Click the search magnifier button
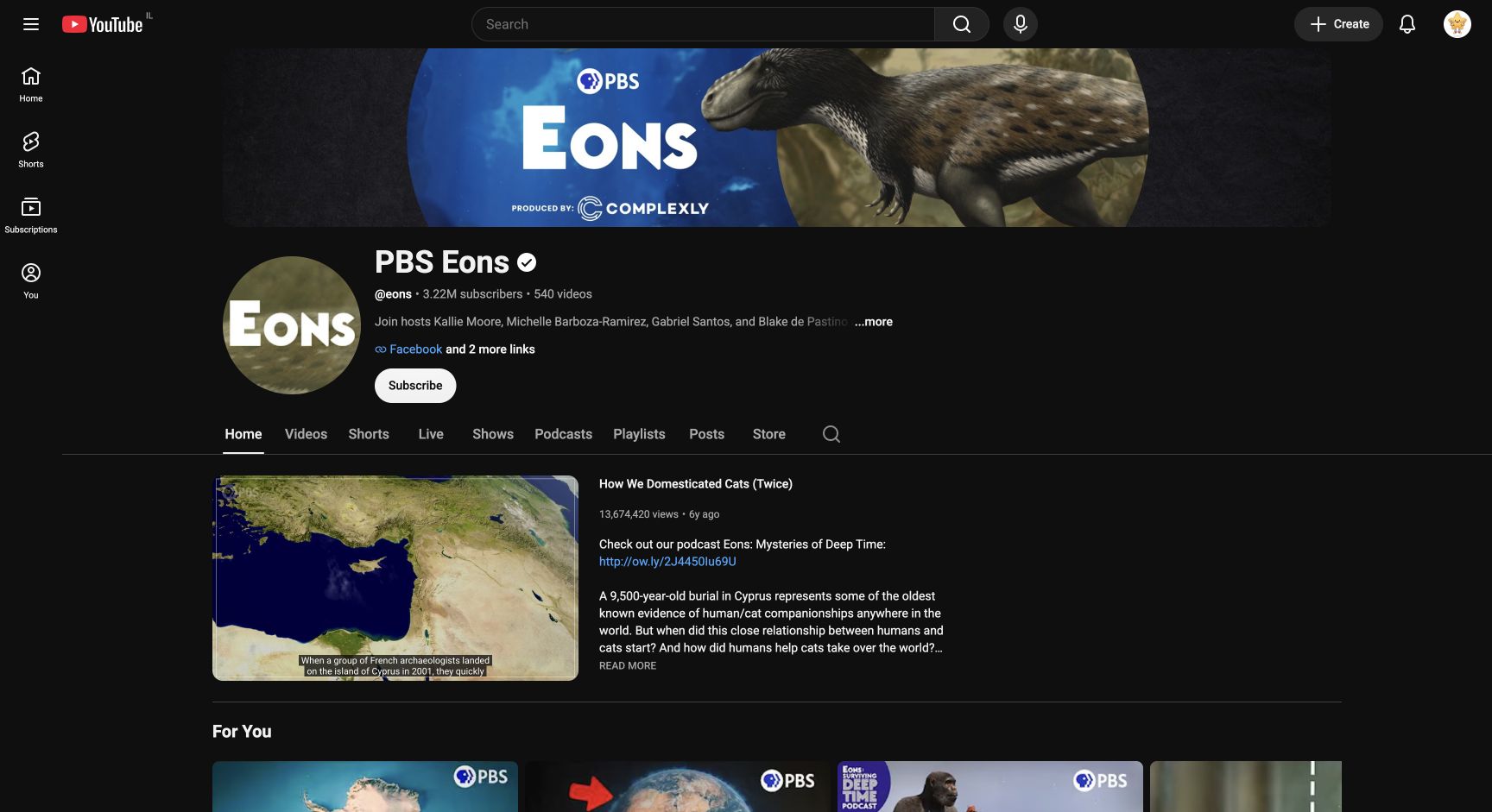The height and width of the screenshot is (812, 1492). (961, 24)
